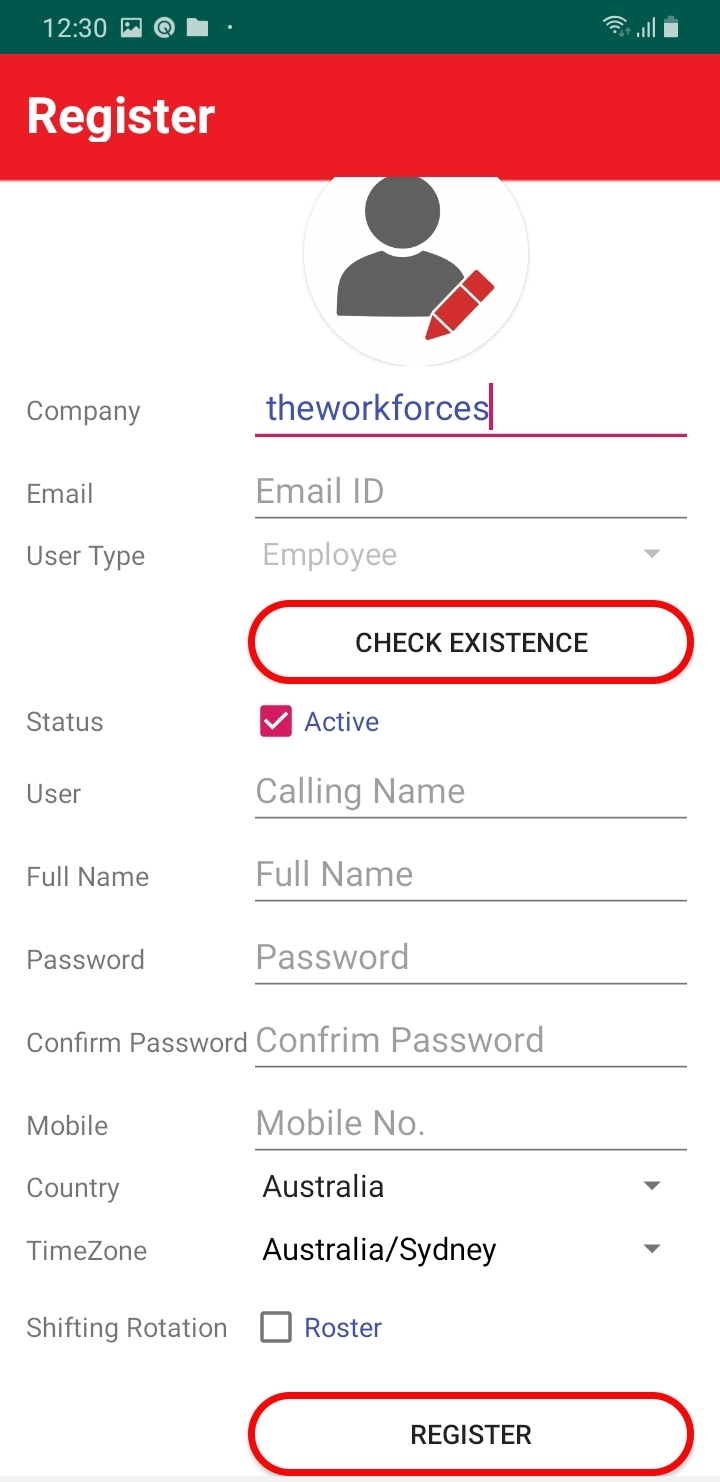Tap the circular Q notification icon
This screenshot has height=1482, width=720.
pos(164,28)
